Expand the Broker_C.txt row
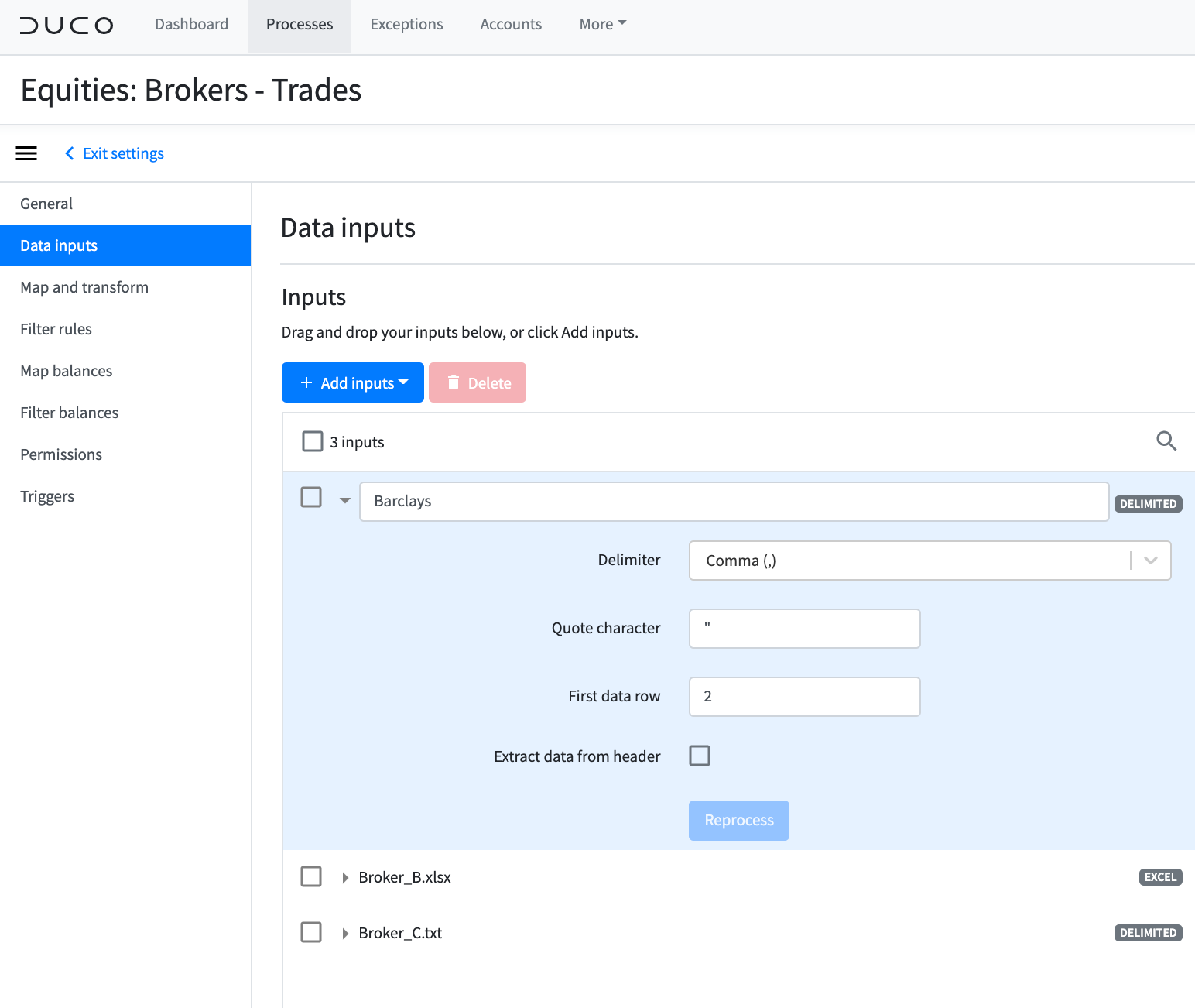The width and height of the screenshot is (1195, 1008). click(345, 933)
